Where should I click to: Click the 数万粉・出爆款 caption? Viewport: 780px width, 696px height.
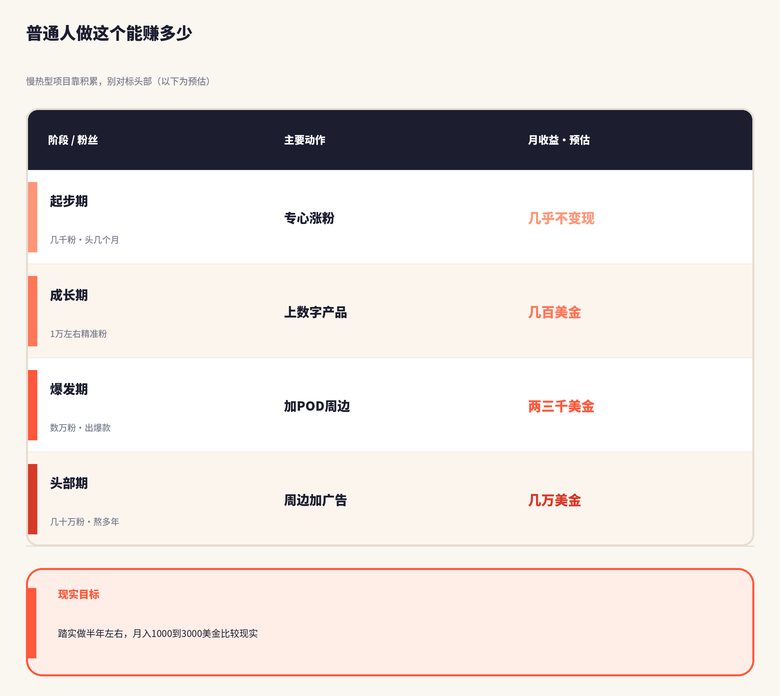point(80,428)
